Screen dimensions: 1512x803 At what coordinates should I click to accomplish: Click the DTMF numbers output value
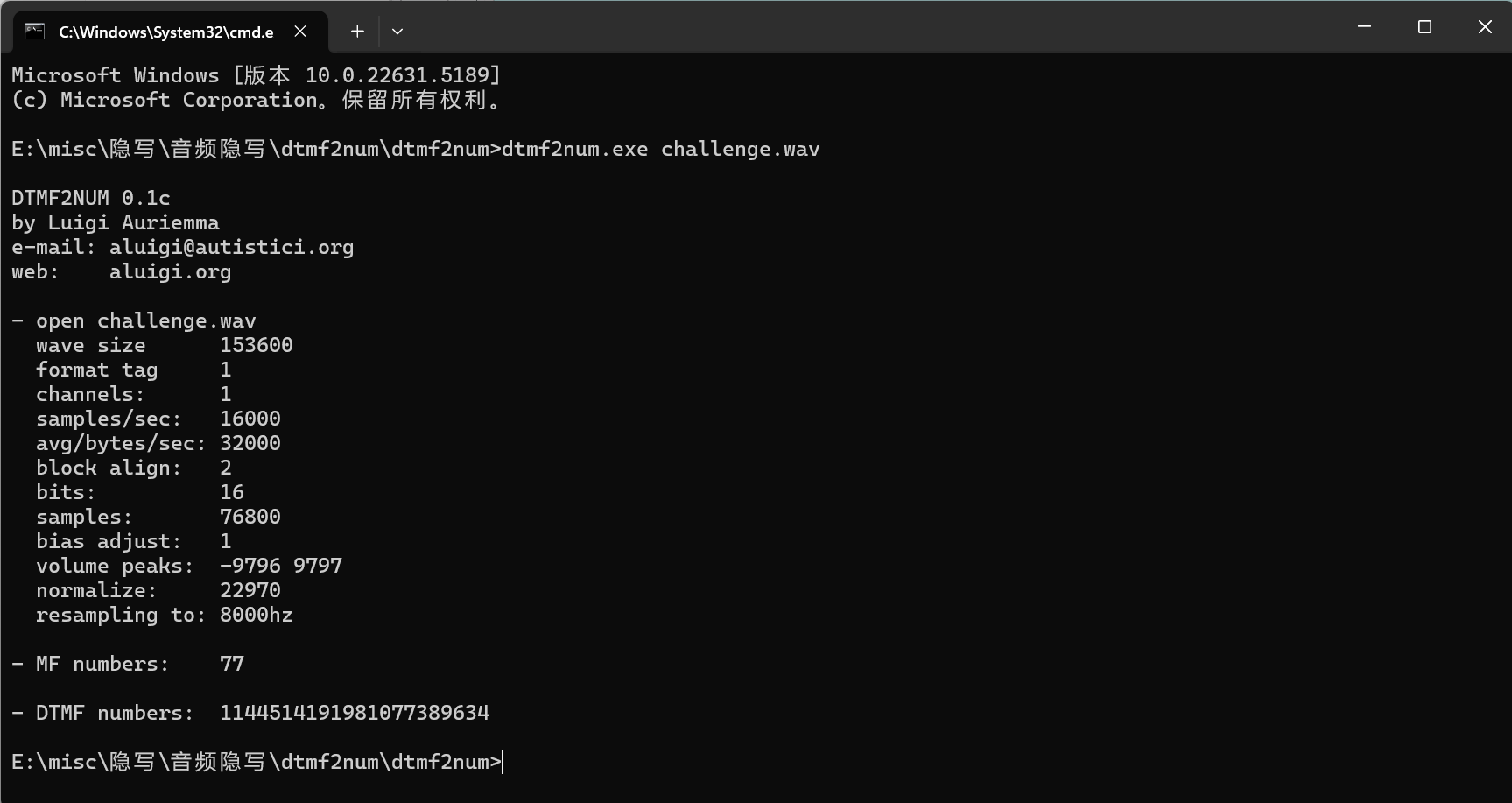tap(355, 713)
